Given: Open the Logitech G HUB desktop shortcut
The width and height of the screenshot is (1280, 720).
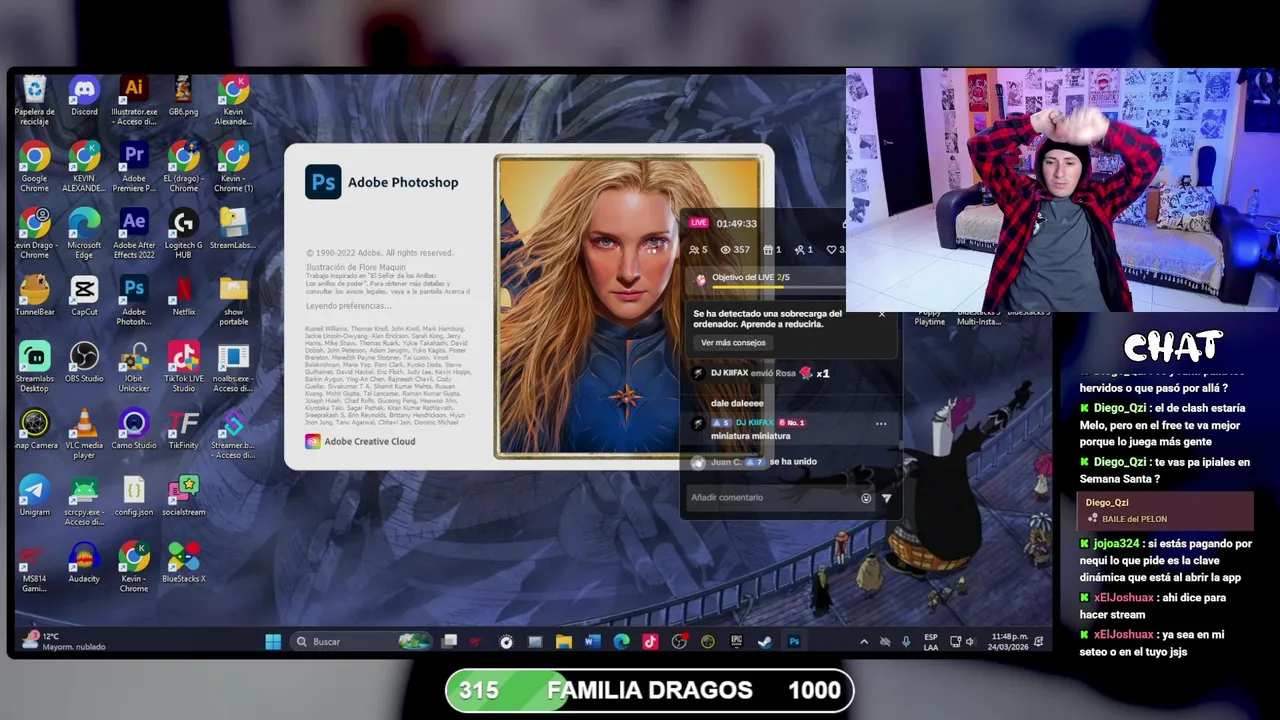Looking at the screenshot, I should (x=183, y=234).
